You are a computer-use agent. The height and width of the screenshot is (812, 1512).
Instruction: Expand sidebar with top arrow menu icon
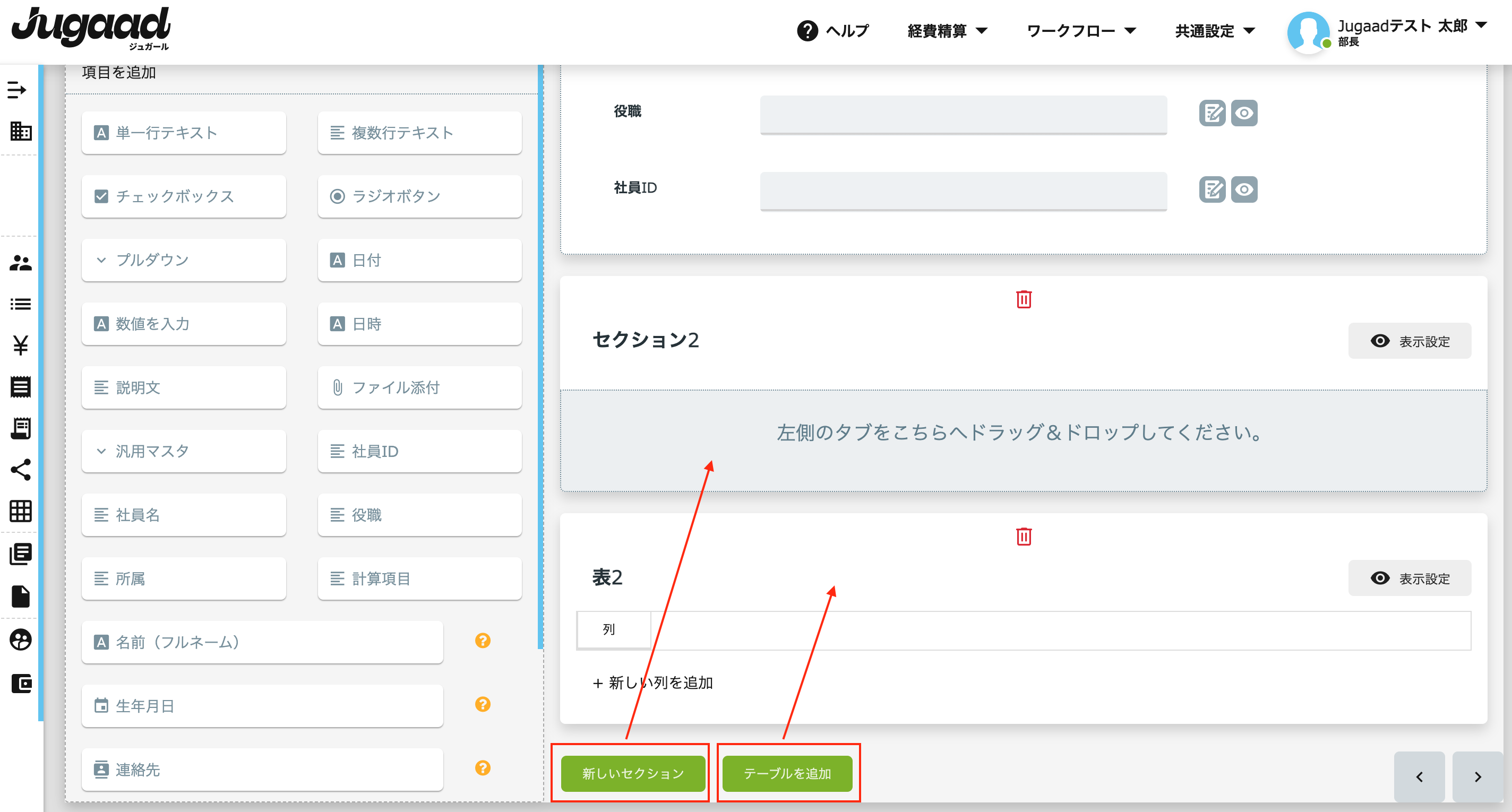click(17, 90)
